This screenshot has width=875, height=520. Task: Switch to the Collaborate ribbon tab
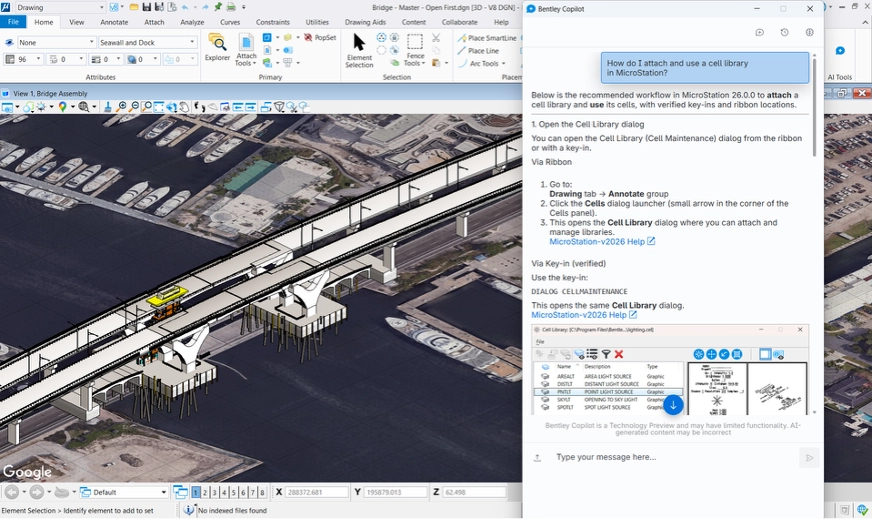pos(459,22)
